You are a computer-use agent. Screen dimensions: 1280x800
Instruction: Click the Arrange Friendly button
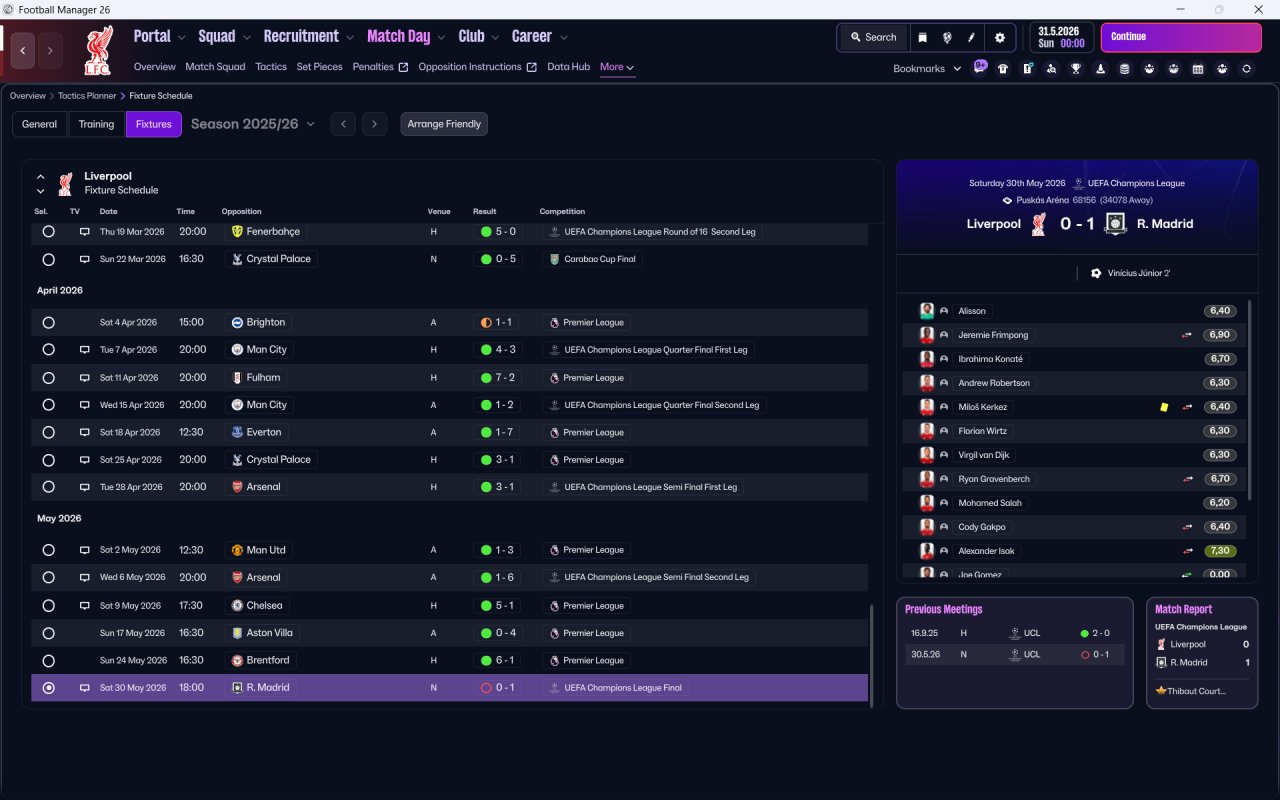pyautogui.click(x=444, y=124)
